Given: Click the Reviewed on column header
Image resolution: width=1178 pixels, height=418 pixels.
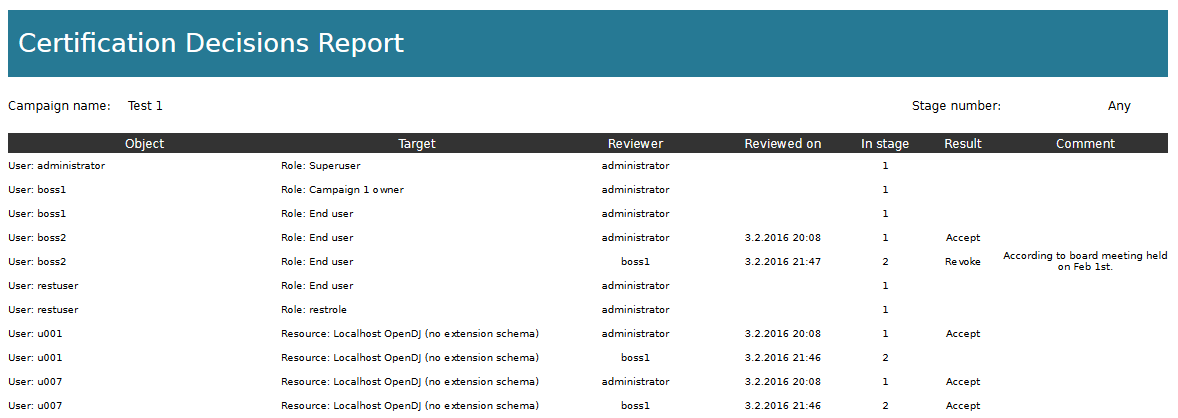Looking at the screenshot, I should pos(783,144).
